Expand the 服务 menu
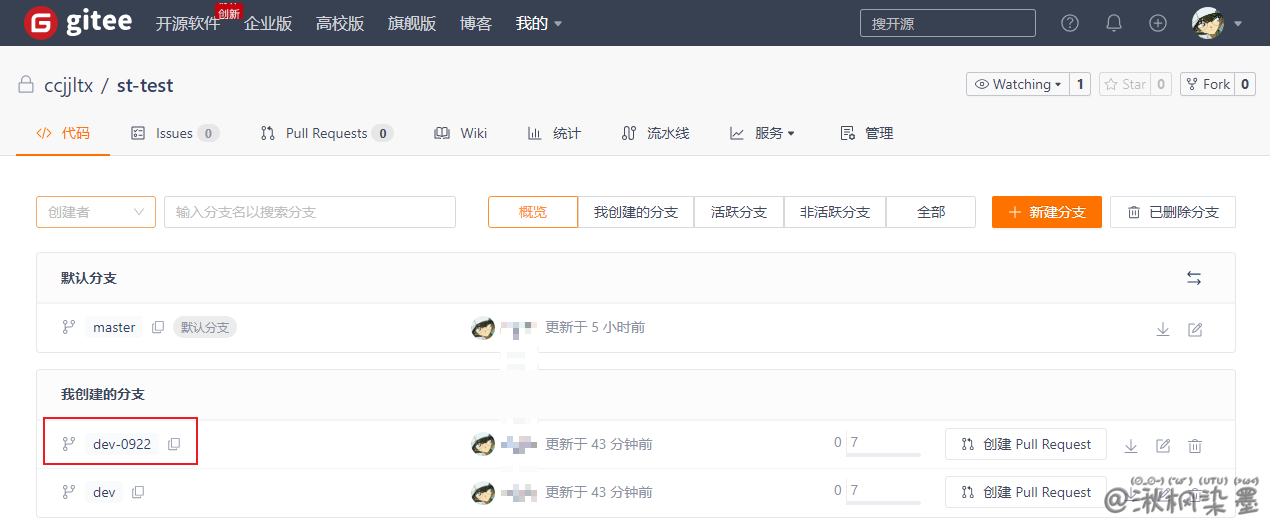This screenshot has width=1270, height=531. 763,133
